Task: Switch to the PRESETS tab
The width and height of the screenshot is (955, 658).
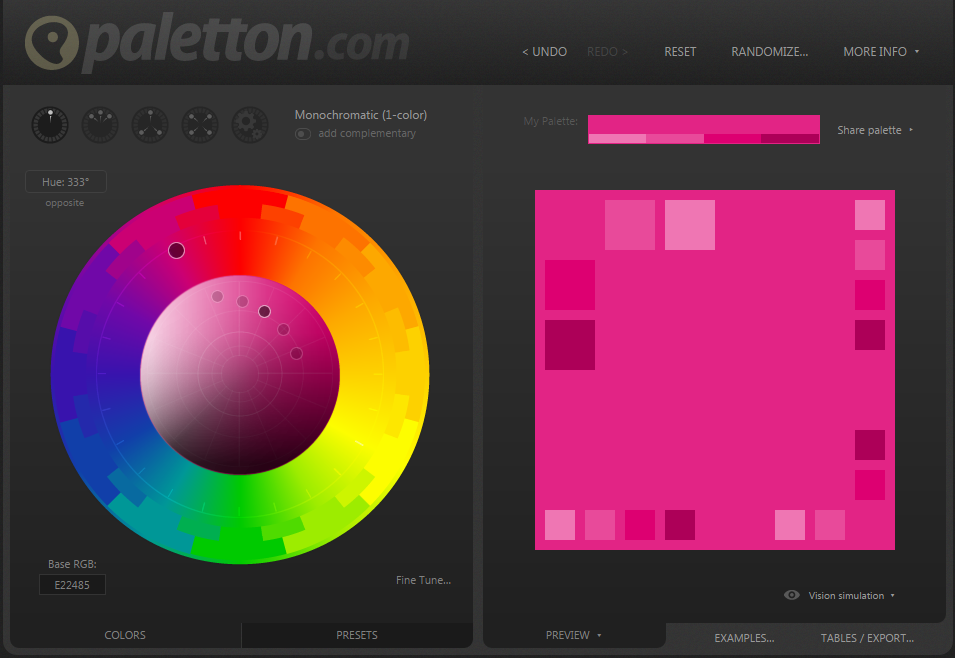Action: 357,635
